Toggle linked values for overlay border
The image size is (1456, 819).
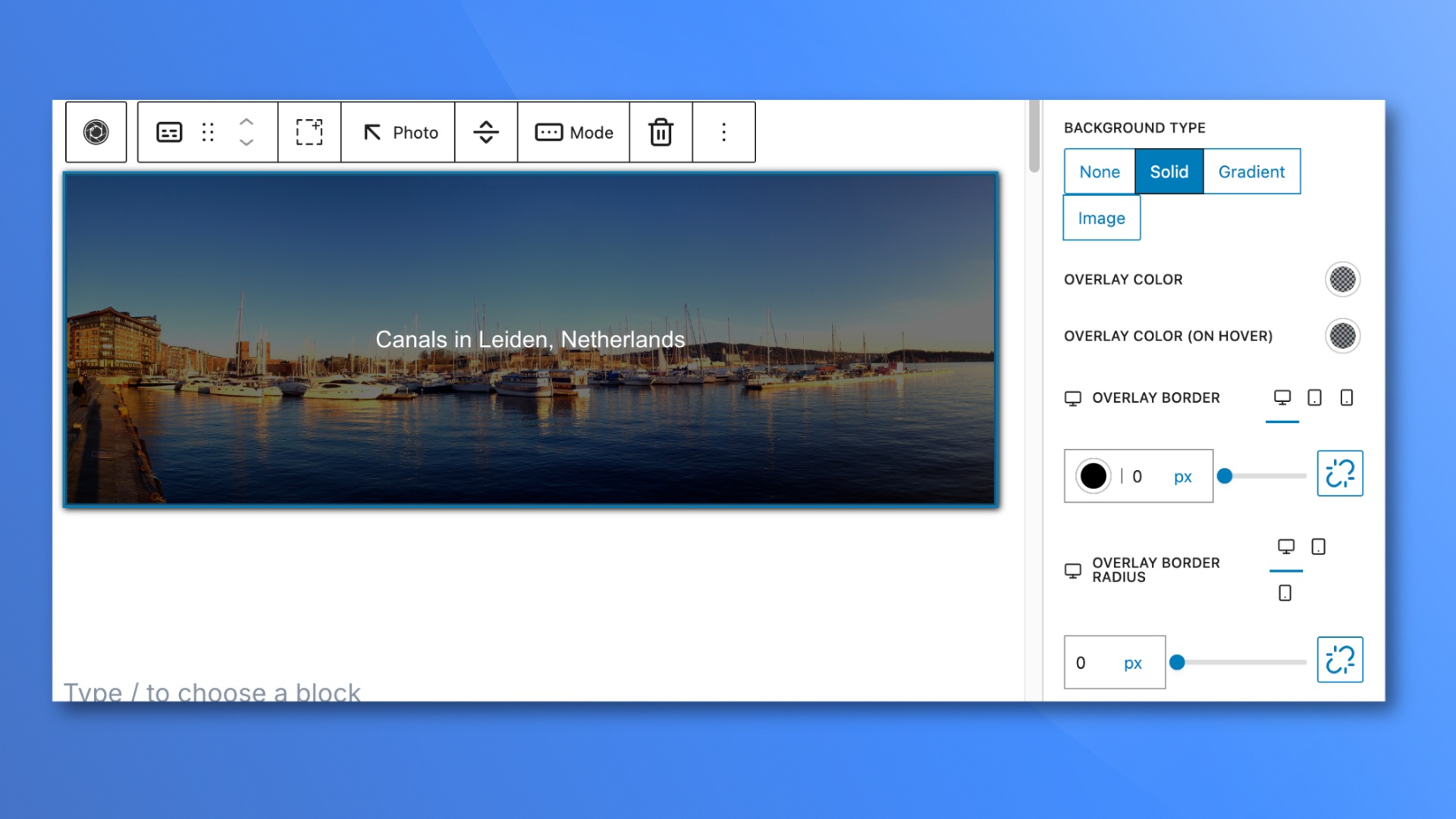click(x=1339, y=473)
